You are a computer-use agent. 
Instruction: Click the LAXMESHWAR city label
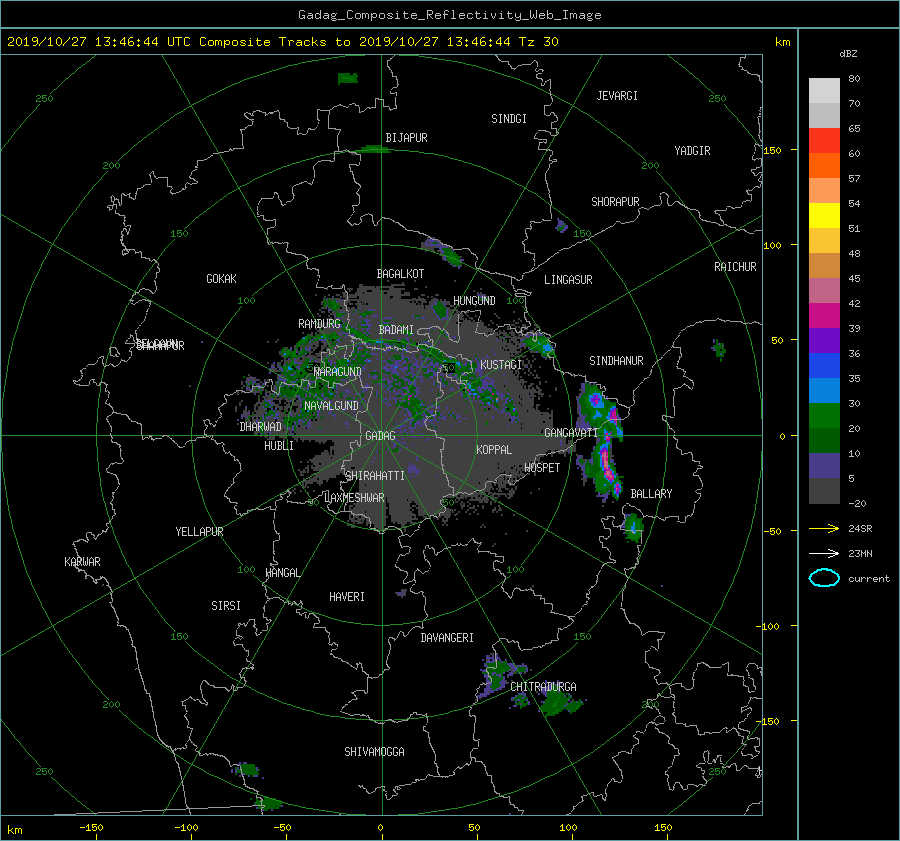[x=354, y=498]
